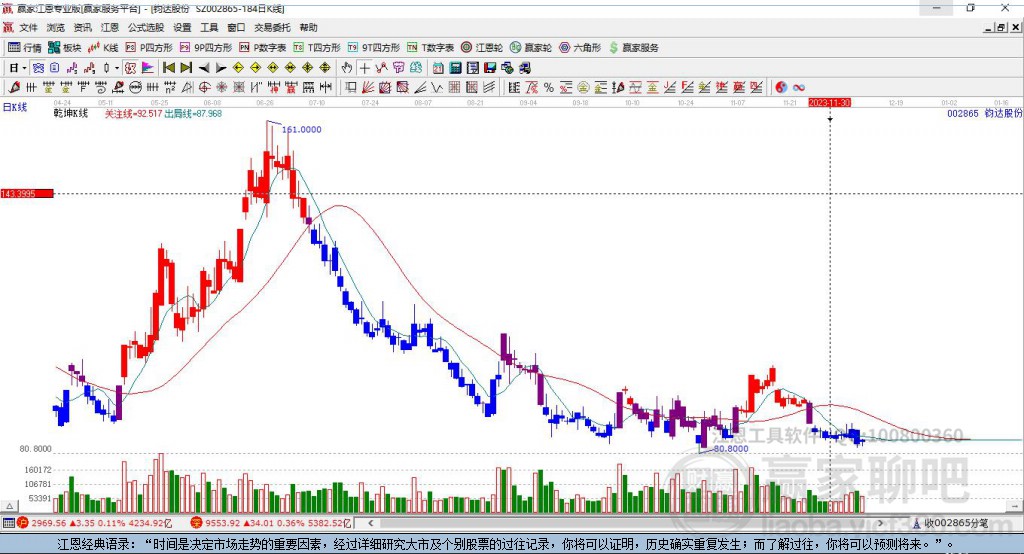Select the hand pan tool
This screenshot has width=1024, height=554.
click(x=347, y=68)
